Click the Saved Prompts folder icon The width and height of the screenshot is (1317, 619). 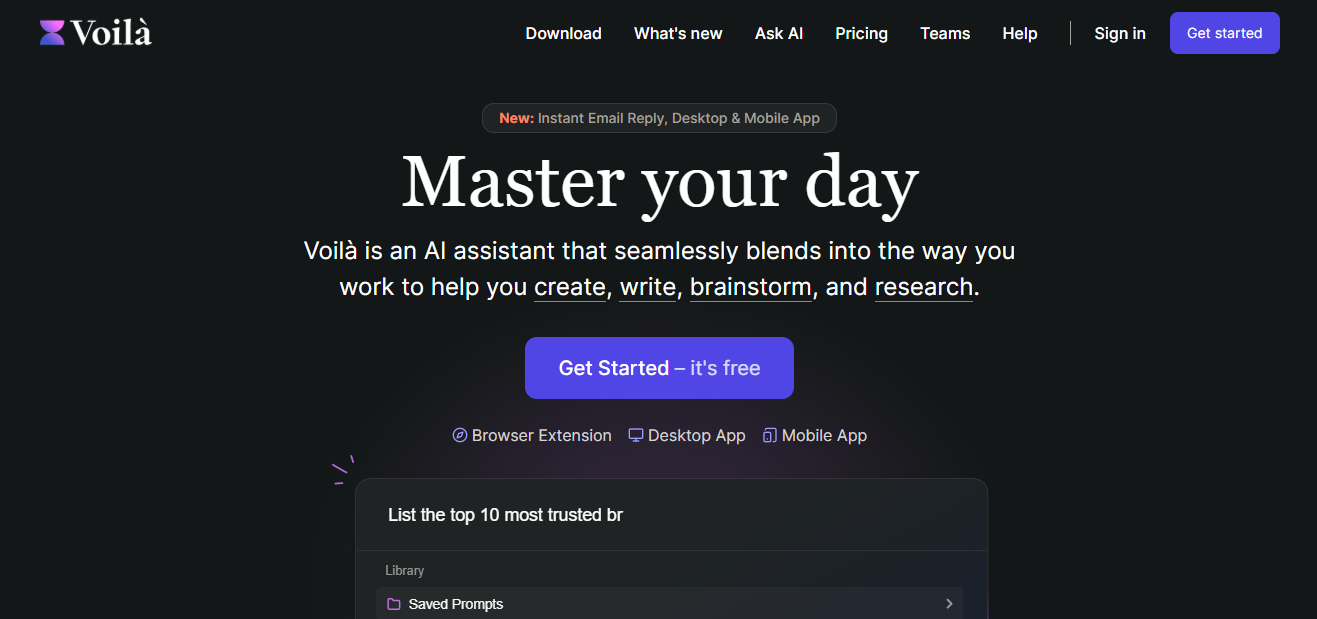[x=394, y=604]
